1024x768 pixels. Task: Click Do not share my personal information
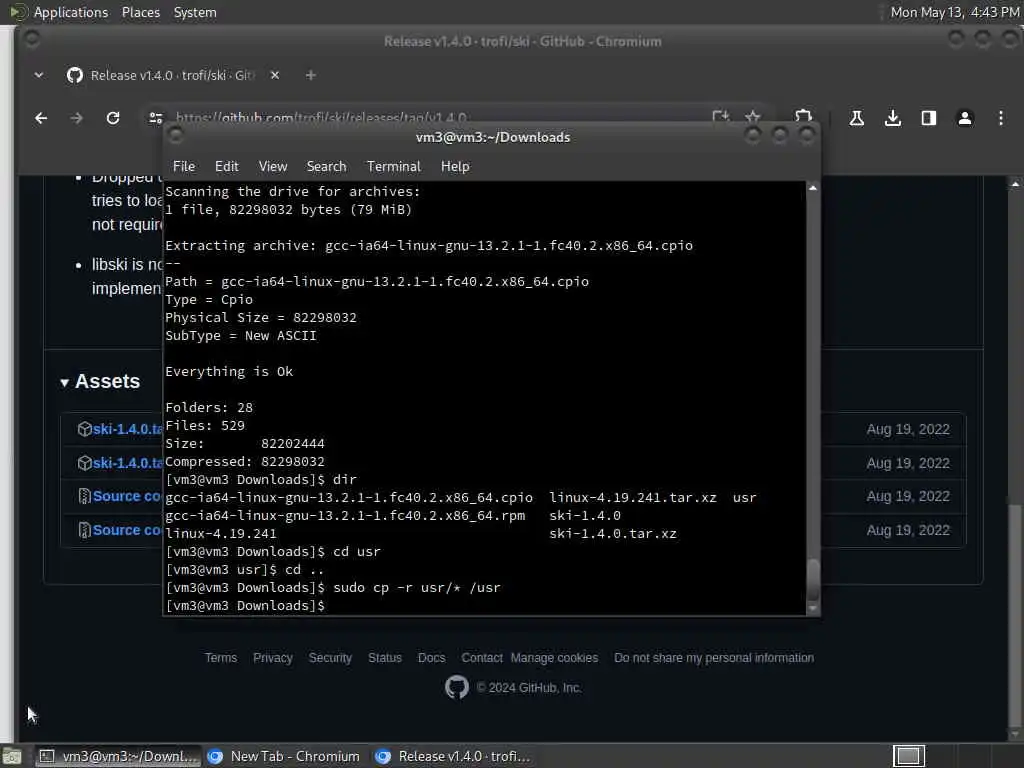point(714,658)
